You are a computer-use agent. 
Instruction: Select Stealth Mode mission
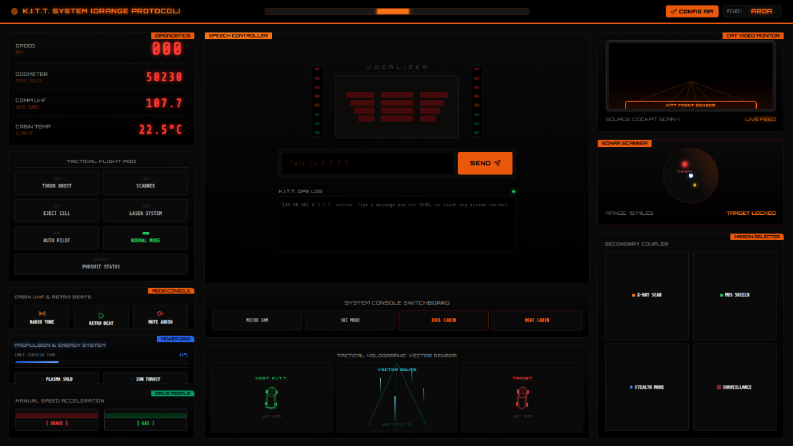646,387
